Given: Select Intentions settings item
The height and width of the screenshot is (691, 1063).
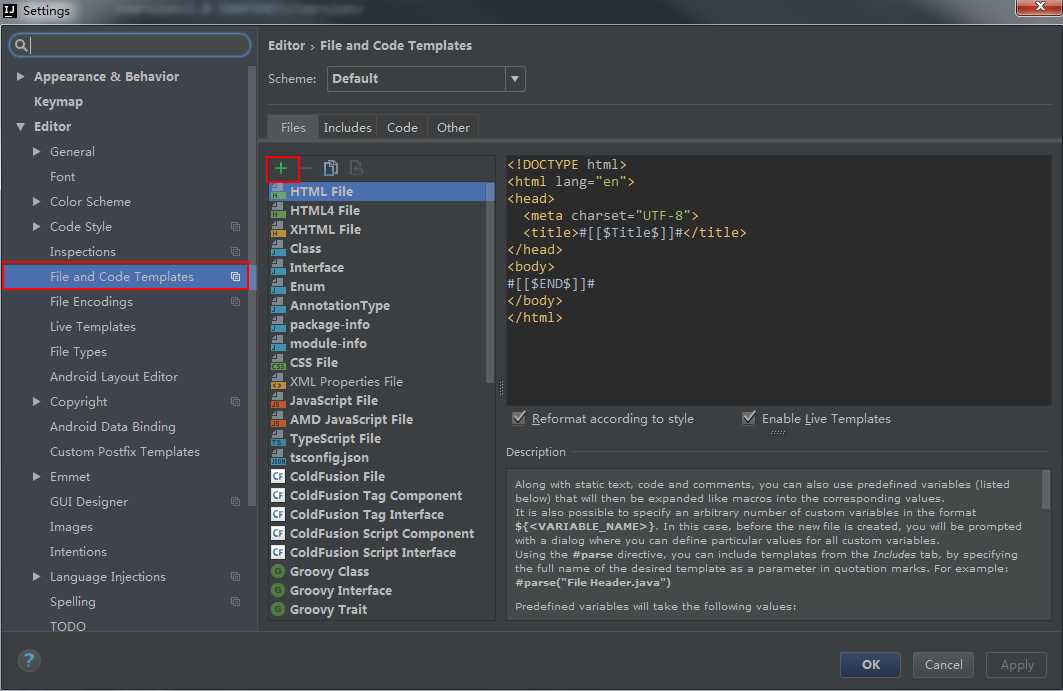Looking at the screenshot, I should (78, 552).
